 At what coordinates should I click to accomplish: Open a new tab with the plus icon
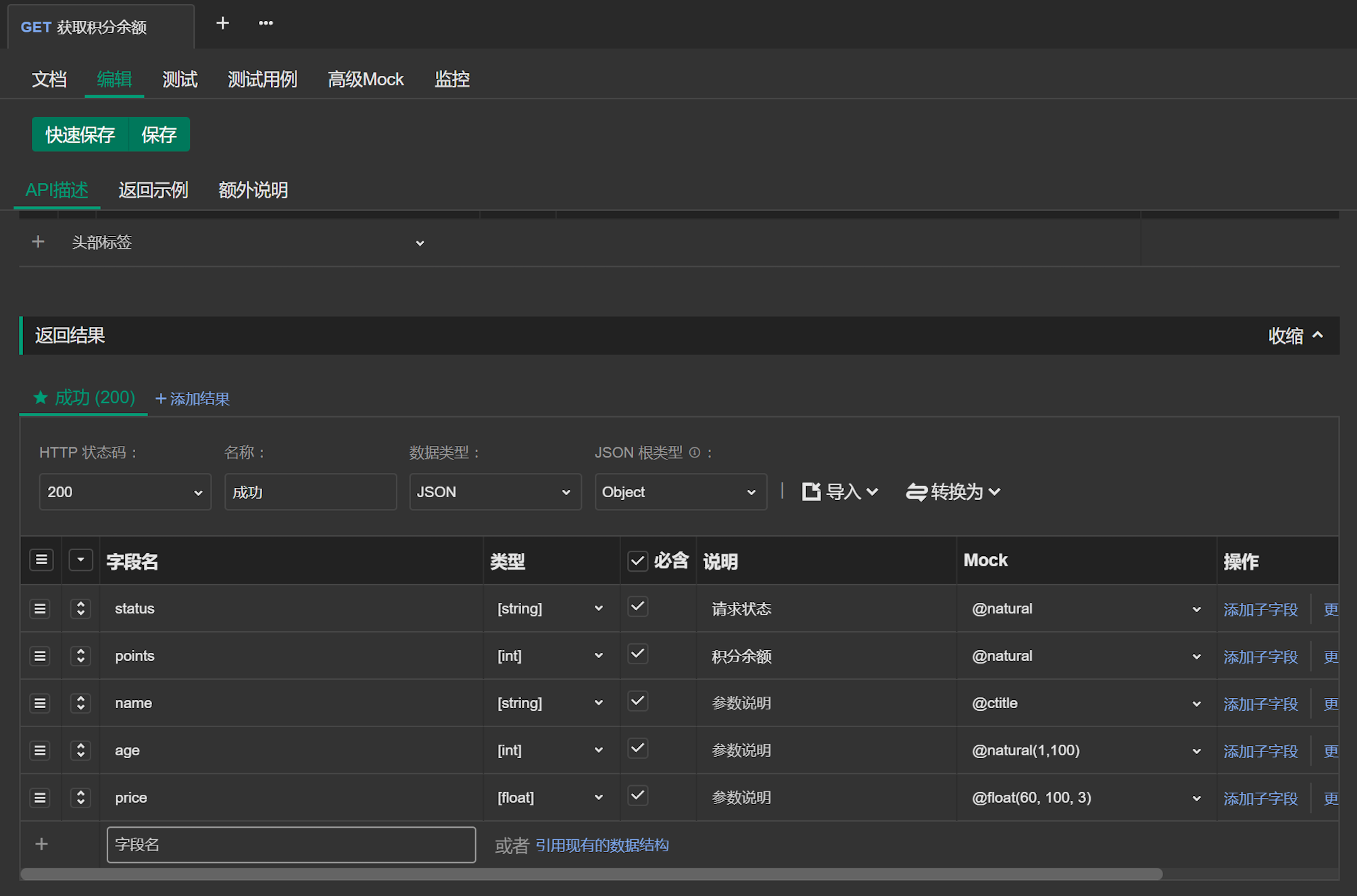[222, 24]
